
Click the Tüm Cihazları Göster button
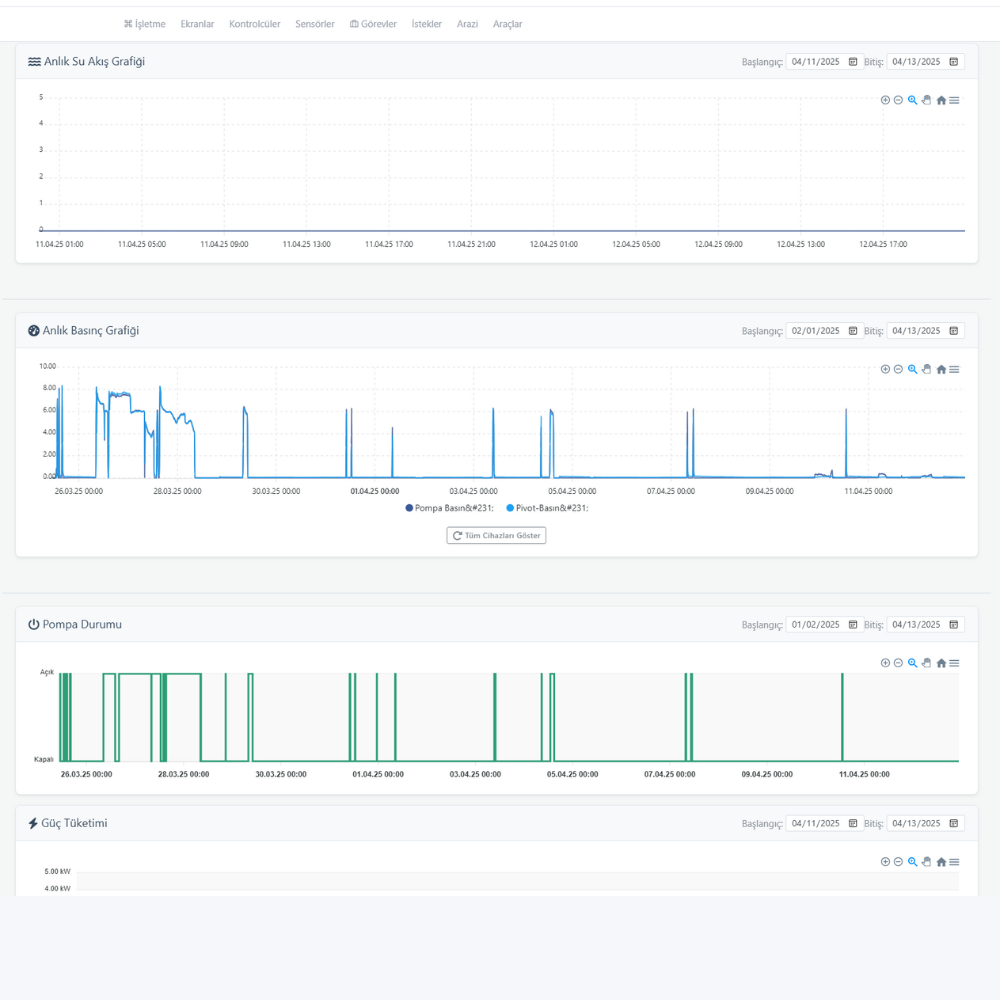496,536
